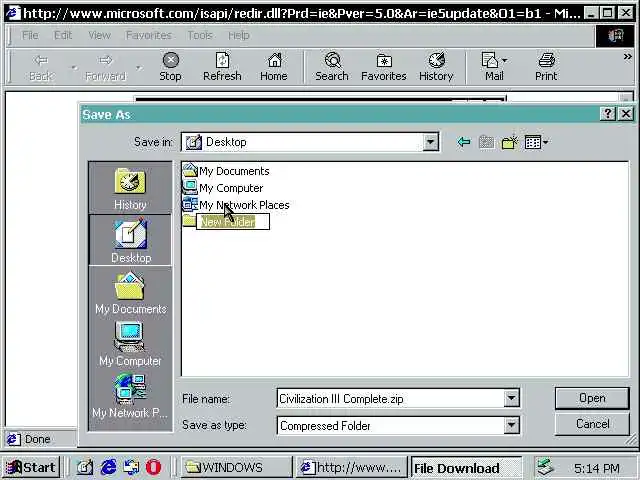Expand the Save in Desktop dropdown
Viewport: 640px width, 480px height.
tap(430, 142)
